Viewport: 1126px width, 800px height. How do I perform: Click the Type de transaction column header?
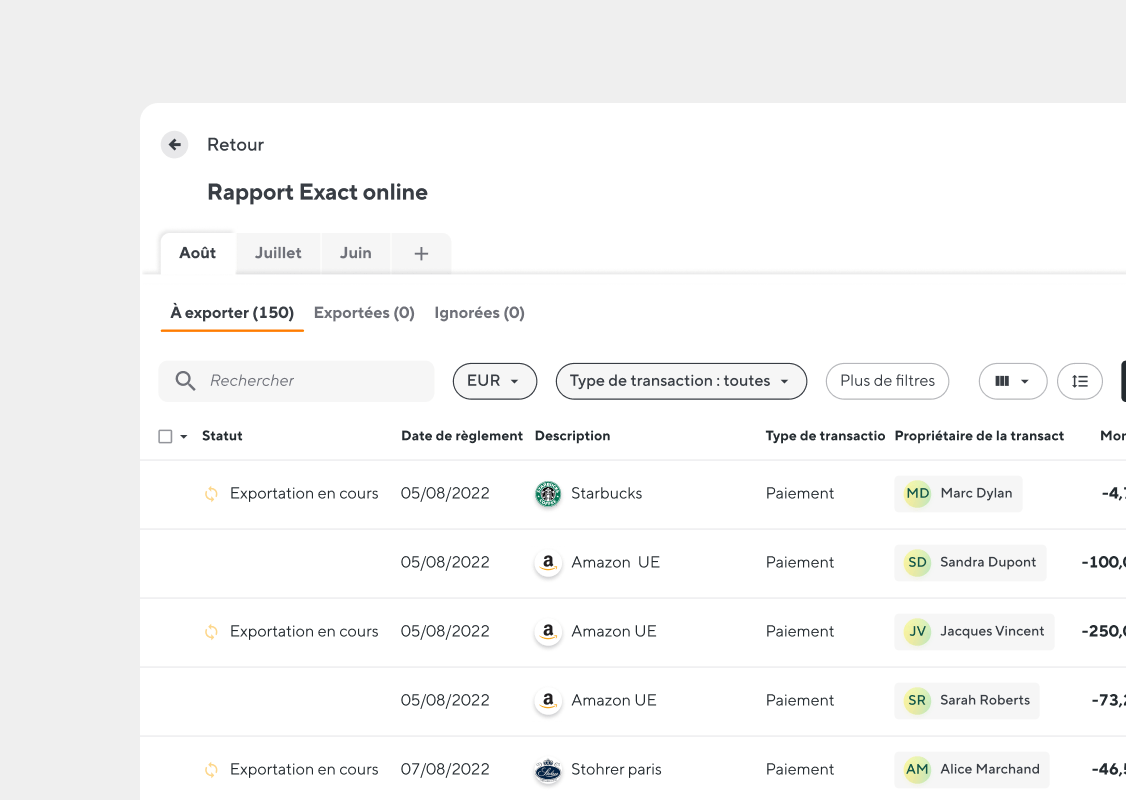click(825, 436)
